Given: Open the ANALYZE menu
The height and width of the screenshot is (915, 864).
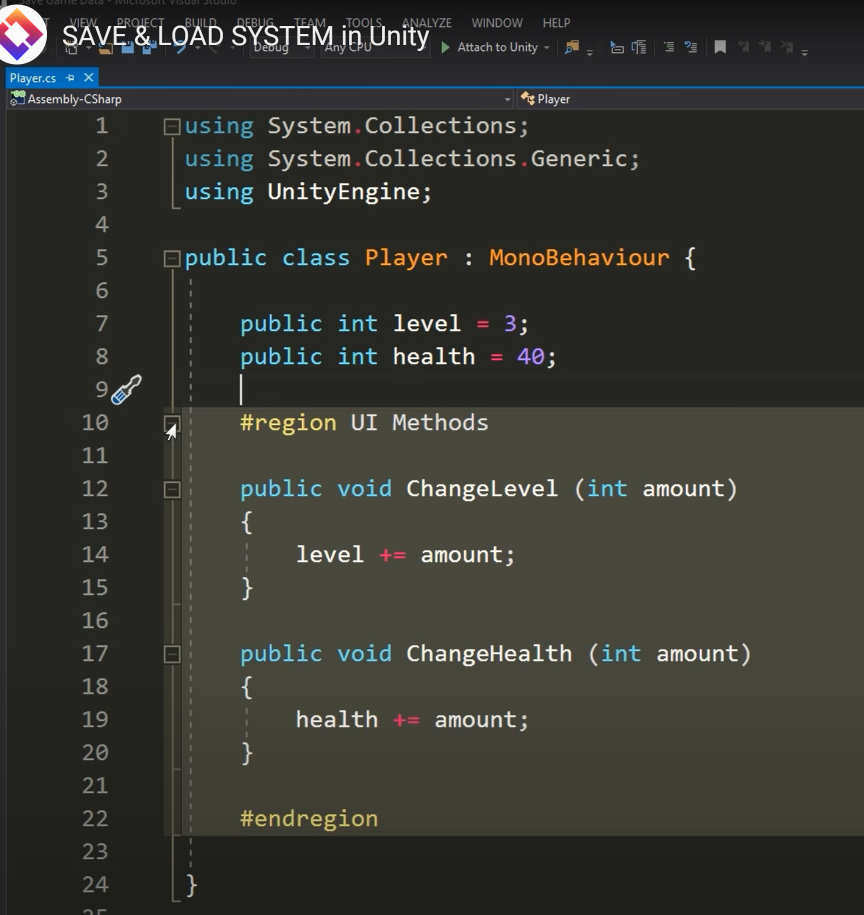Looking at the screenshot, I should [426, 22].
